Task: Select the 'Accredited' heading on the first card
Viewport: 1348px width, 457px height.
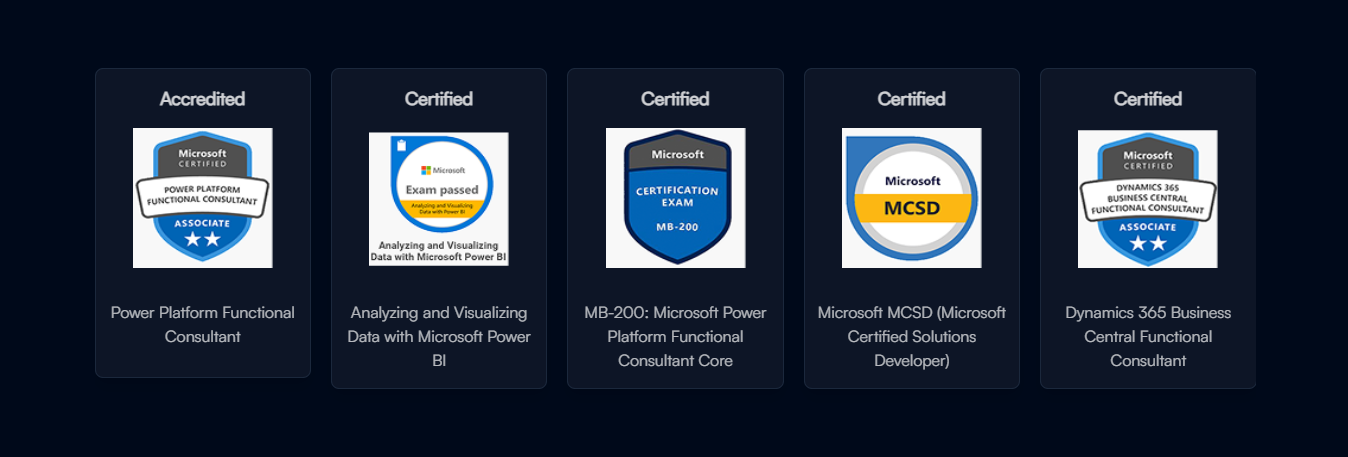Action: tap(203, 99)
